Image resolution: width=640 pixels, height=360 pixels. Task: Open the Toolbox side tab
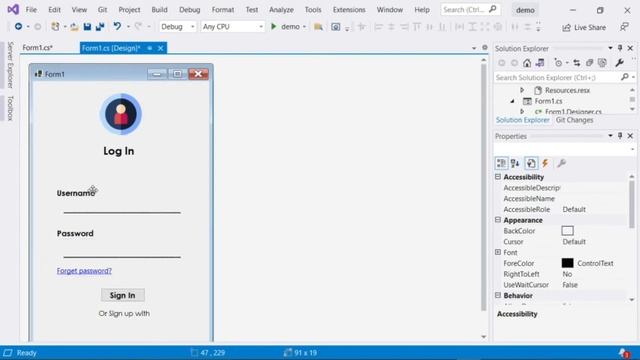[10, 108]
